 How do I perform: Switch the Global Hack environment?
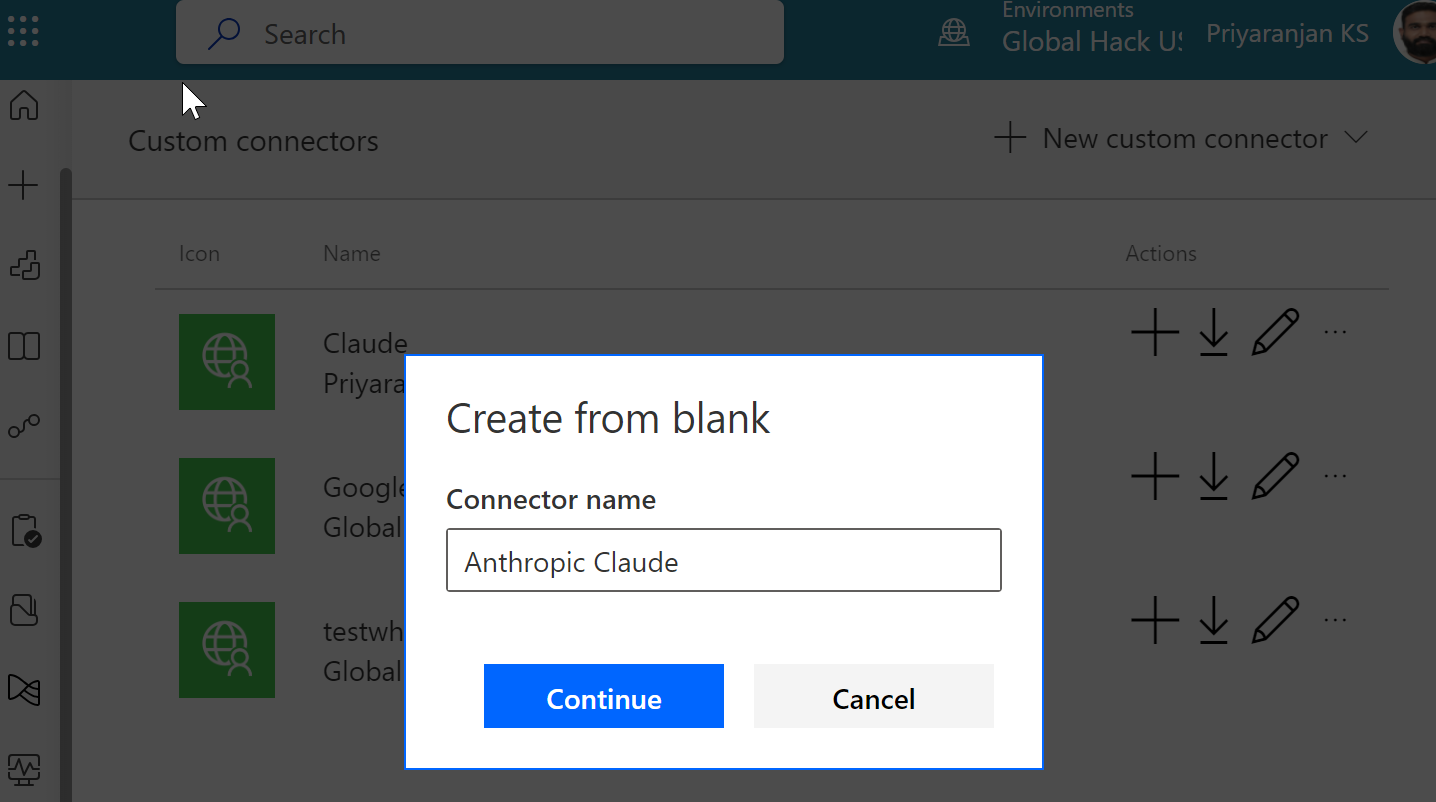click(x=1090, y=40)
